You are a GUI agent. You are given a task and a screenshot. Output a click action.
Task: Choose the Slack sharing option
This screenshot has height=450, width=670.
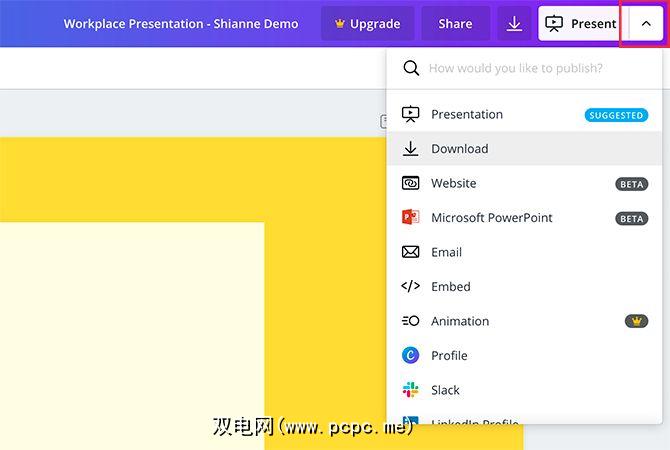coord(525,390)
